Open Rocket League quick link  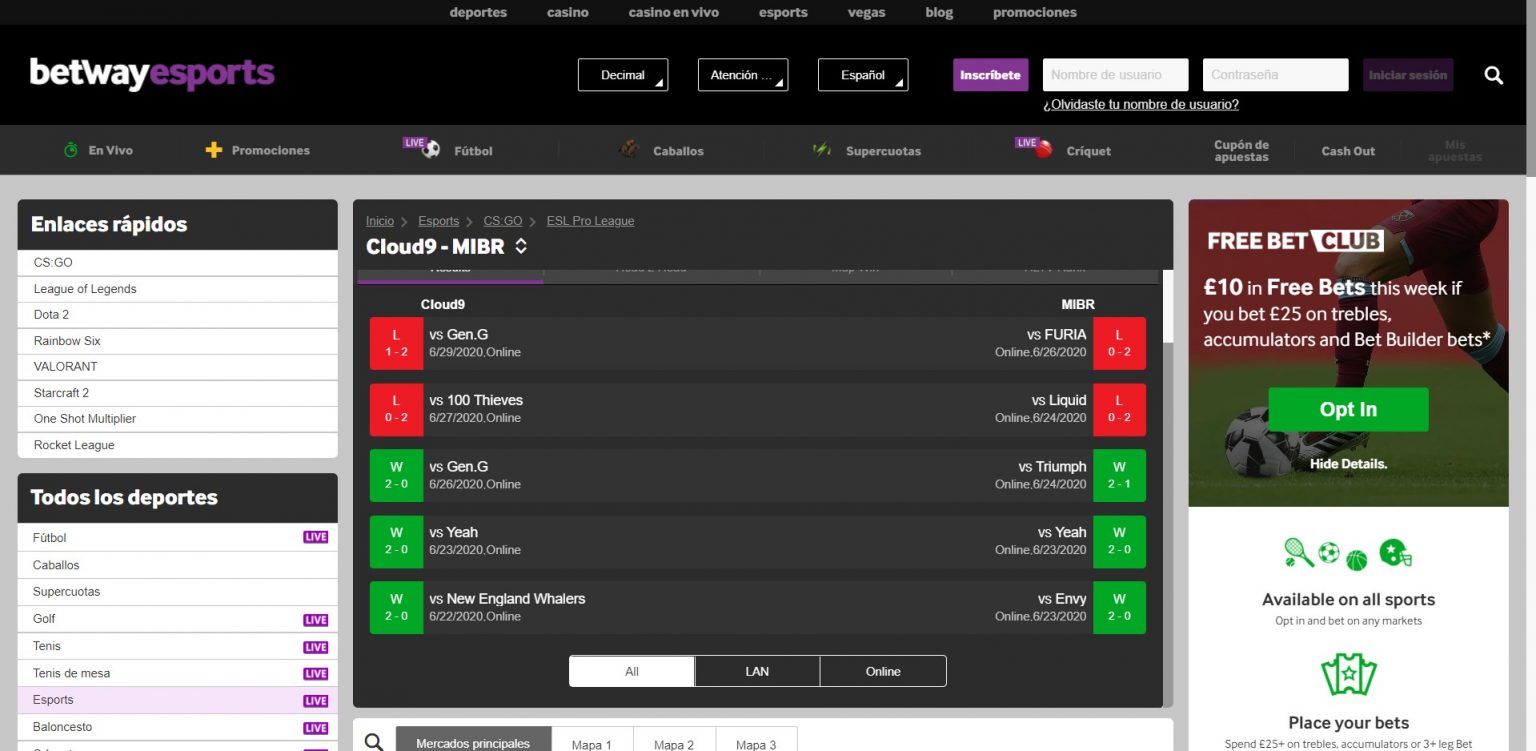(x=178, y=445)
